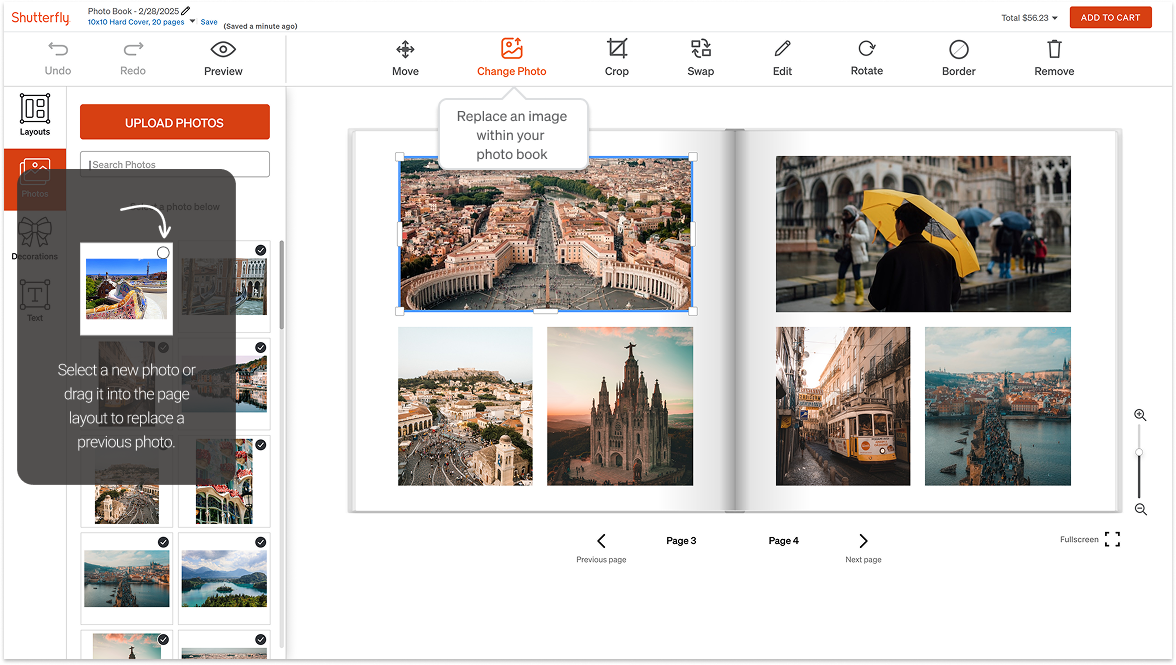Toggle the checkmark on the red-striped building thumbnail

pos(260,445)
